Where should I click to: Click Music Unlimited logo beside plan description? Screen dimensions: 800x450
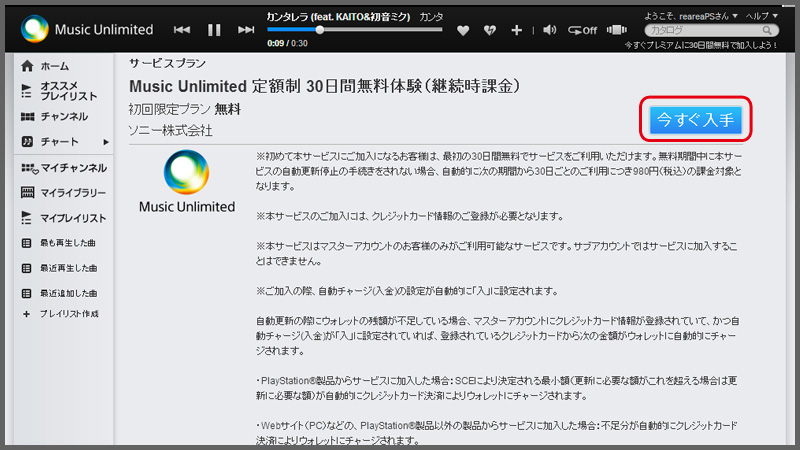pyautogui.click(x=187, y=182)
